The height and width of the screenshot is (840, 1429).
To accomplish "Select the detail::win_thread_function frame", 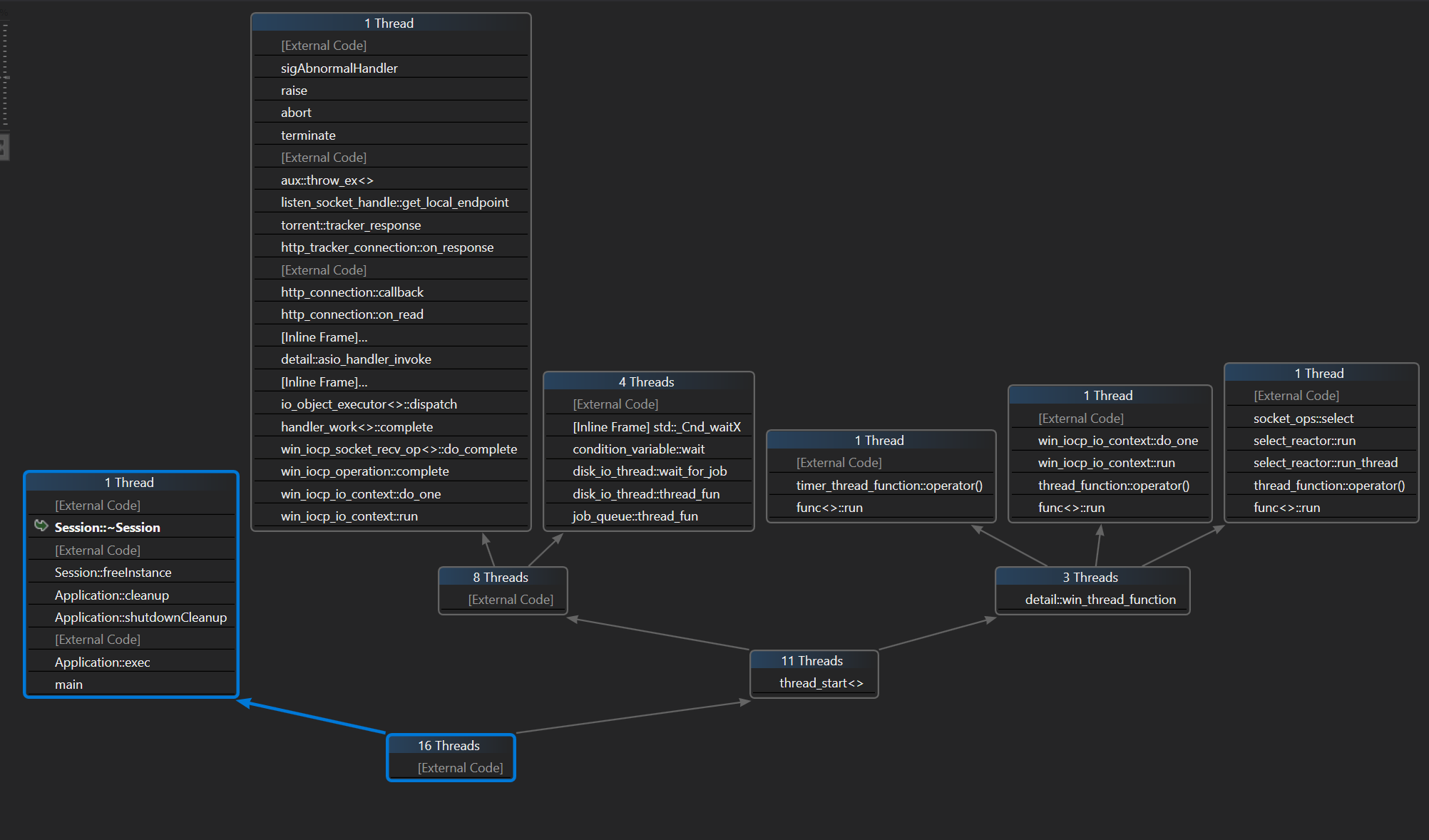I will [x=1100, y=600].
